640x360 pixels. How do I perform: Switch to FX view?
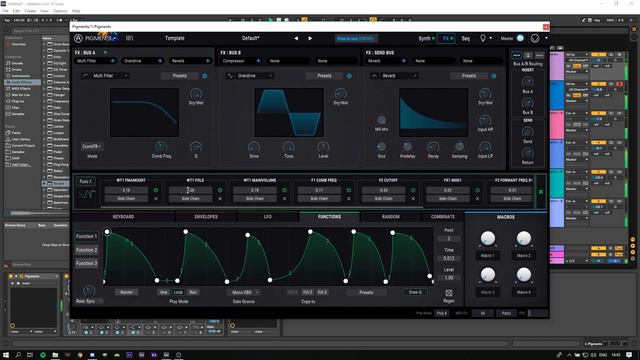tap(446, 38)
